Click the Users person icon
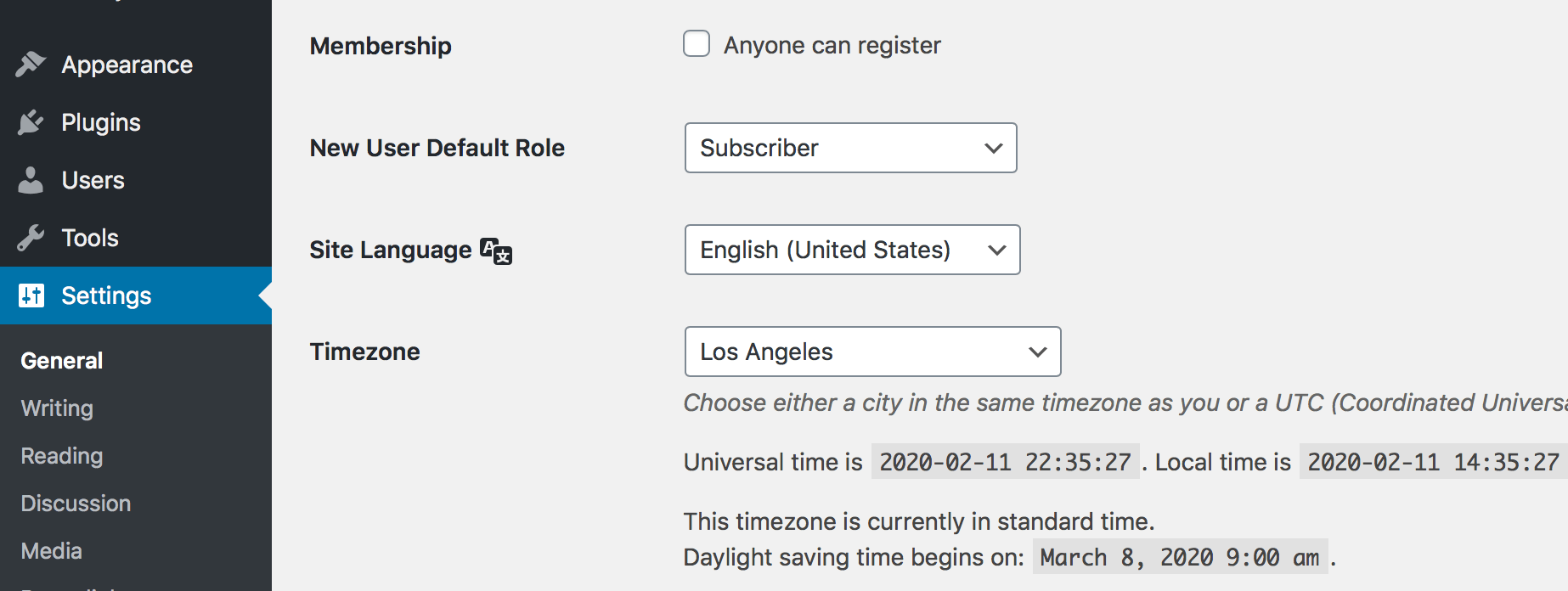 31,179
